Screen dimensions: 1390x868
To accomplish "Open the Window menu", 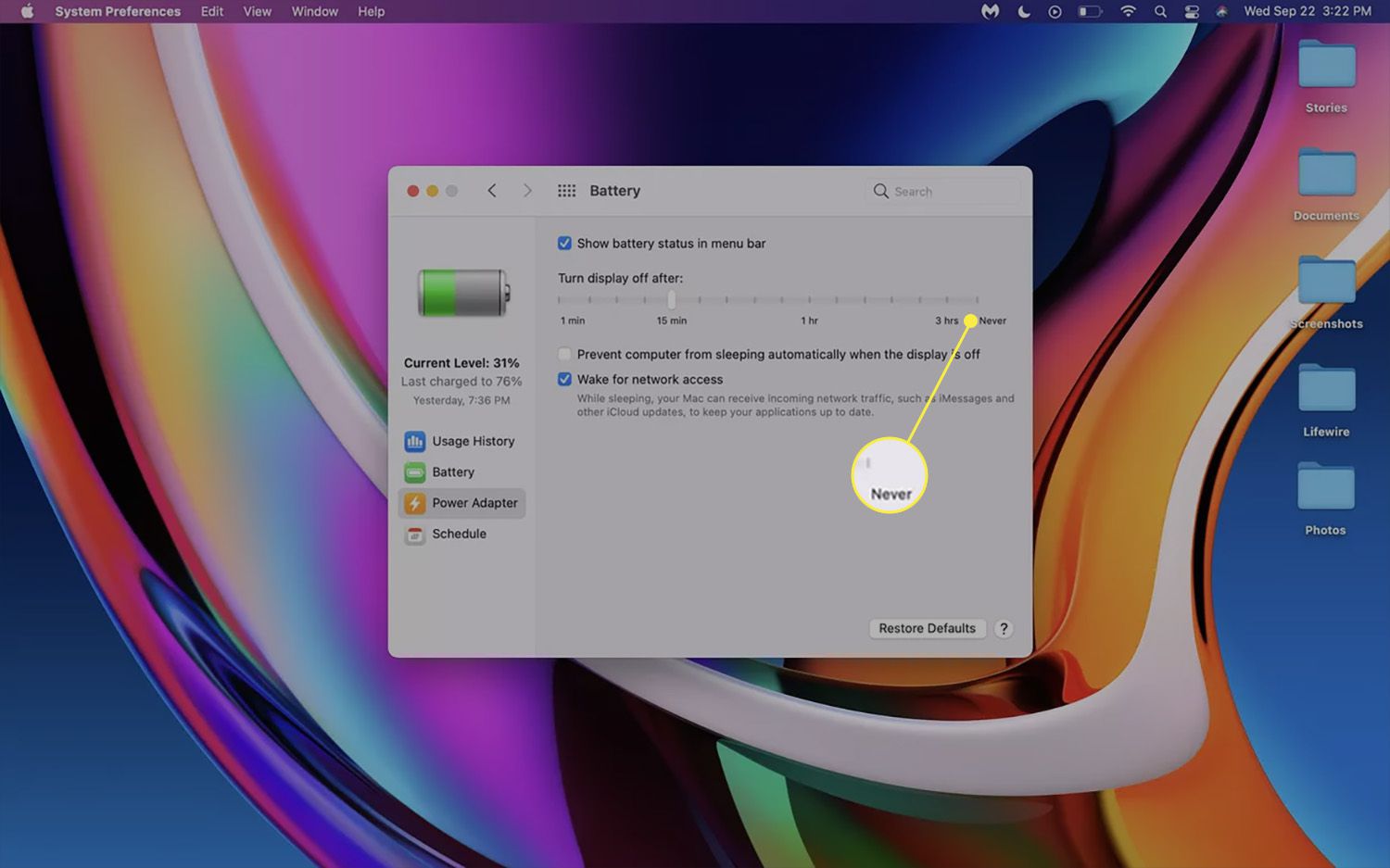I will pyautogui.click(x=314, y=12).
